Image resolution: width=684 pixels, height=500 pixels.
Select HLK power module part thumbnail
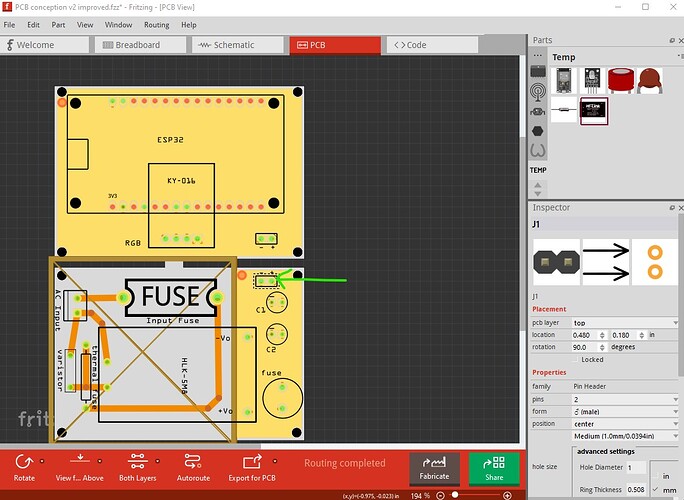click(593, 110)
